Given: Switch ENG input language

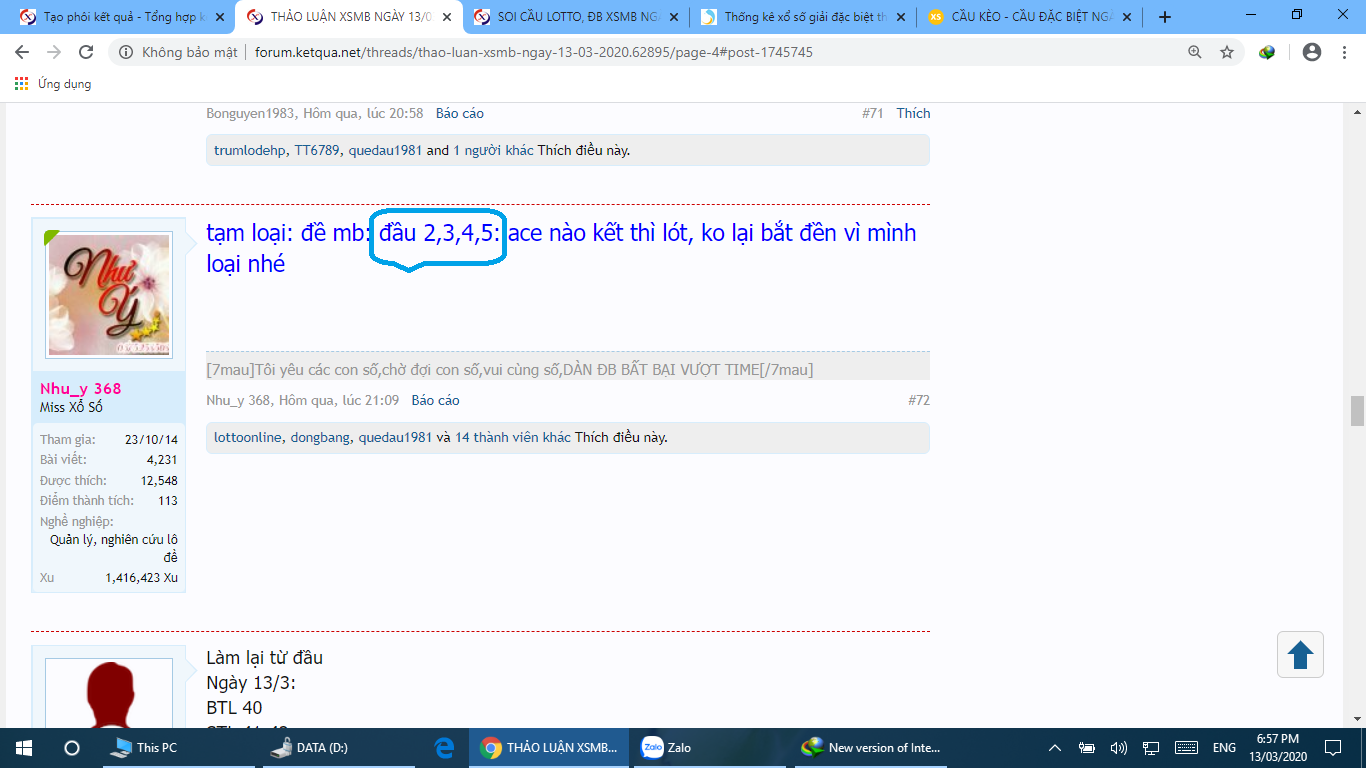Looking at the screenshot, I should point(1224,747).
